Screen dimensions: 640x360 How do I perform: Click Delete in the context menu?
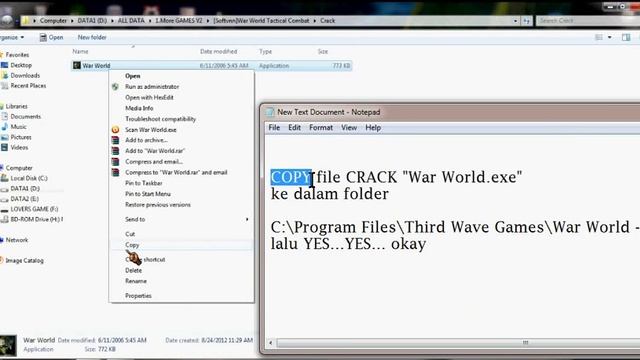point(133,270)
